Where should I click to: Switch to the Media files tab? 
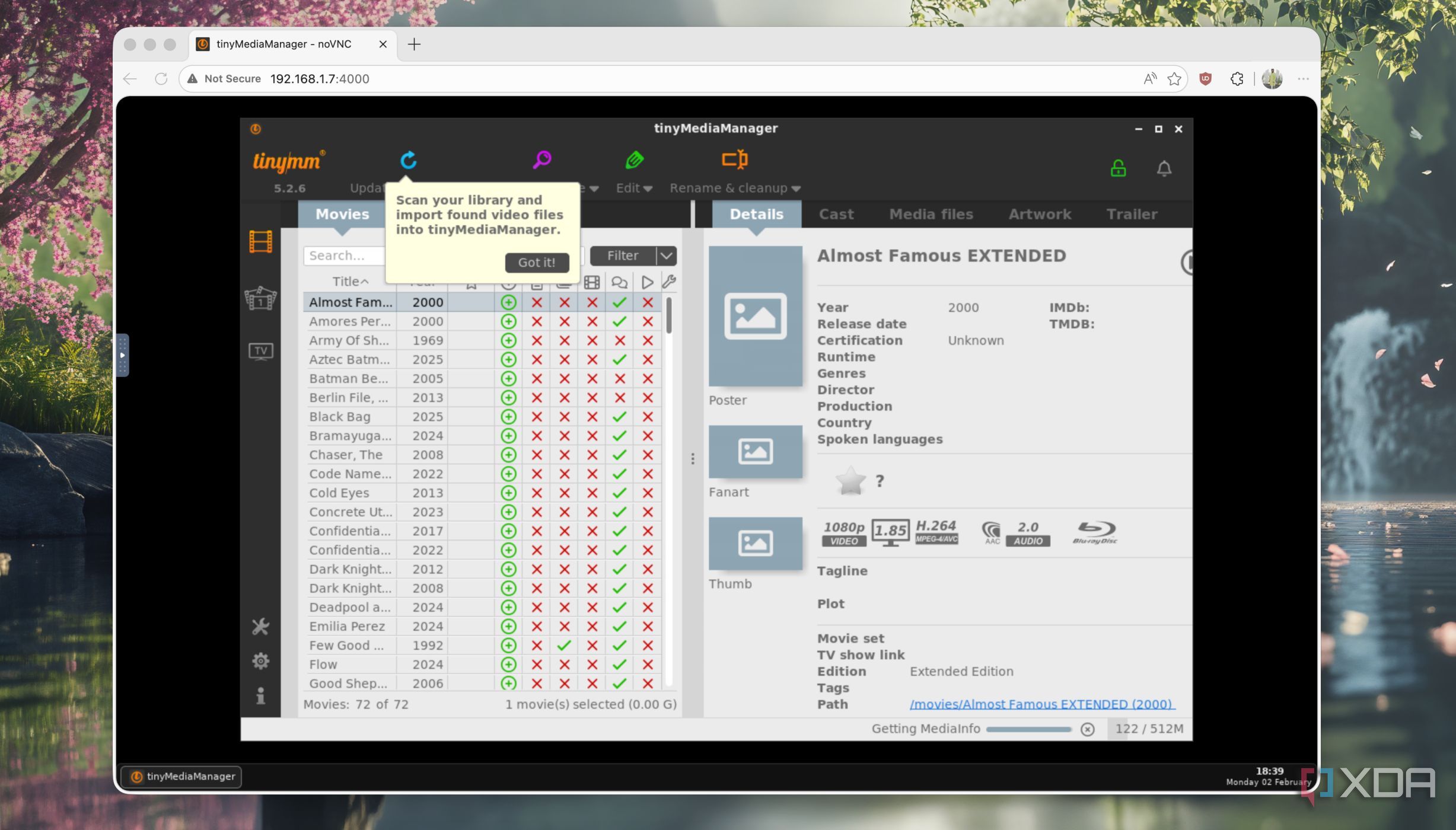[931, 214]
